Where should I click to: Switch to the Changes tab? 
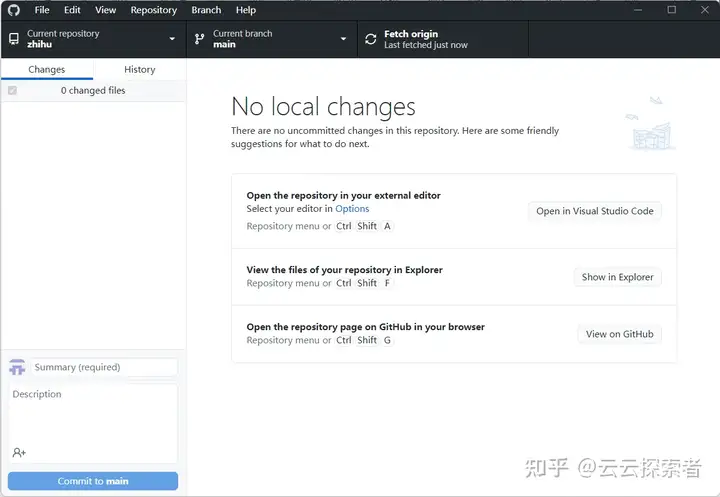coord(47,69)
